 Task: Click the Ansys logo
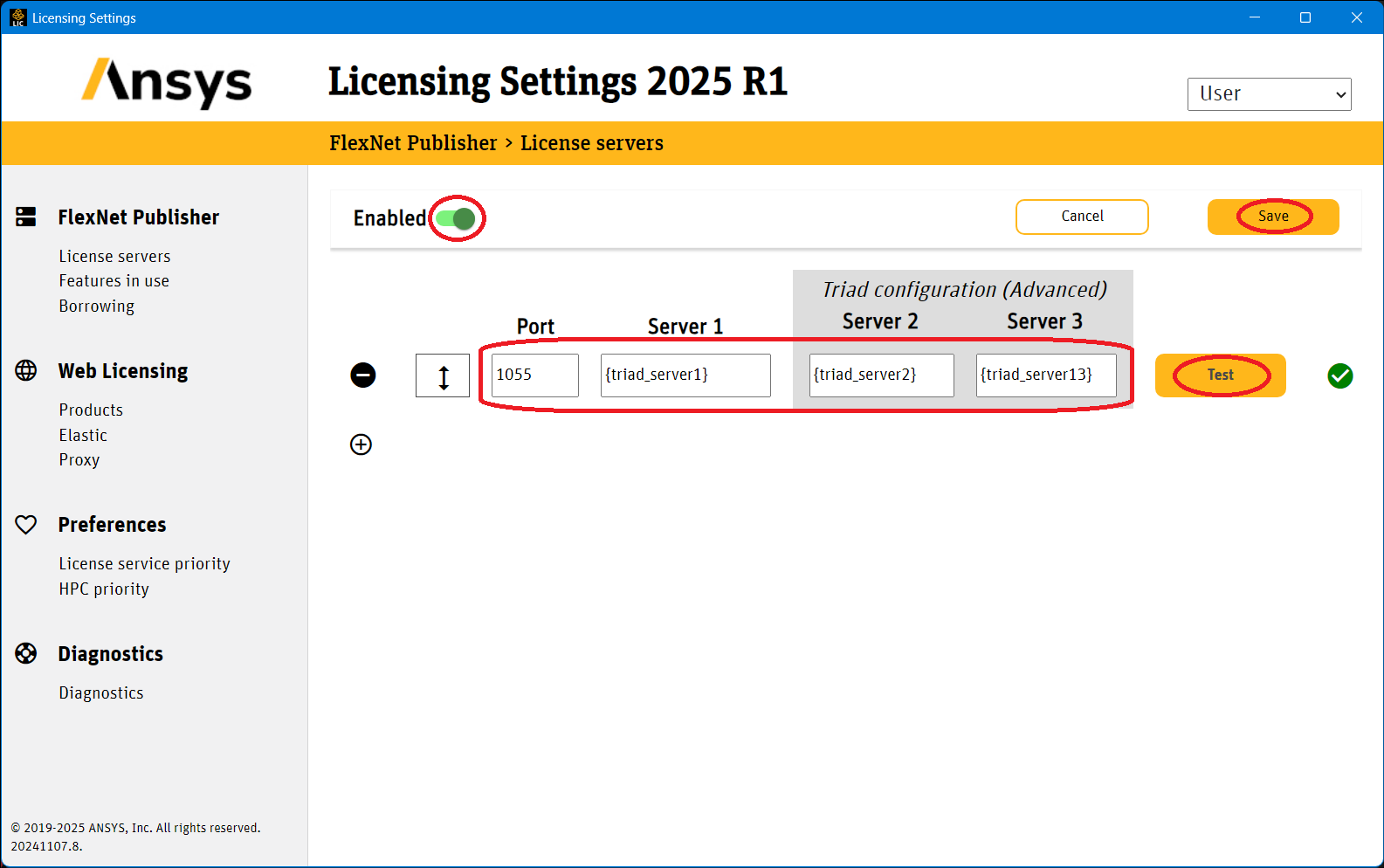tap(167, 82)
